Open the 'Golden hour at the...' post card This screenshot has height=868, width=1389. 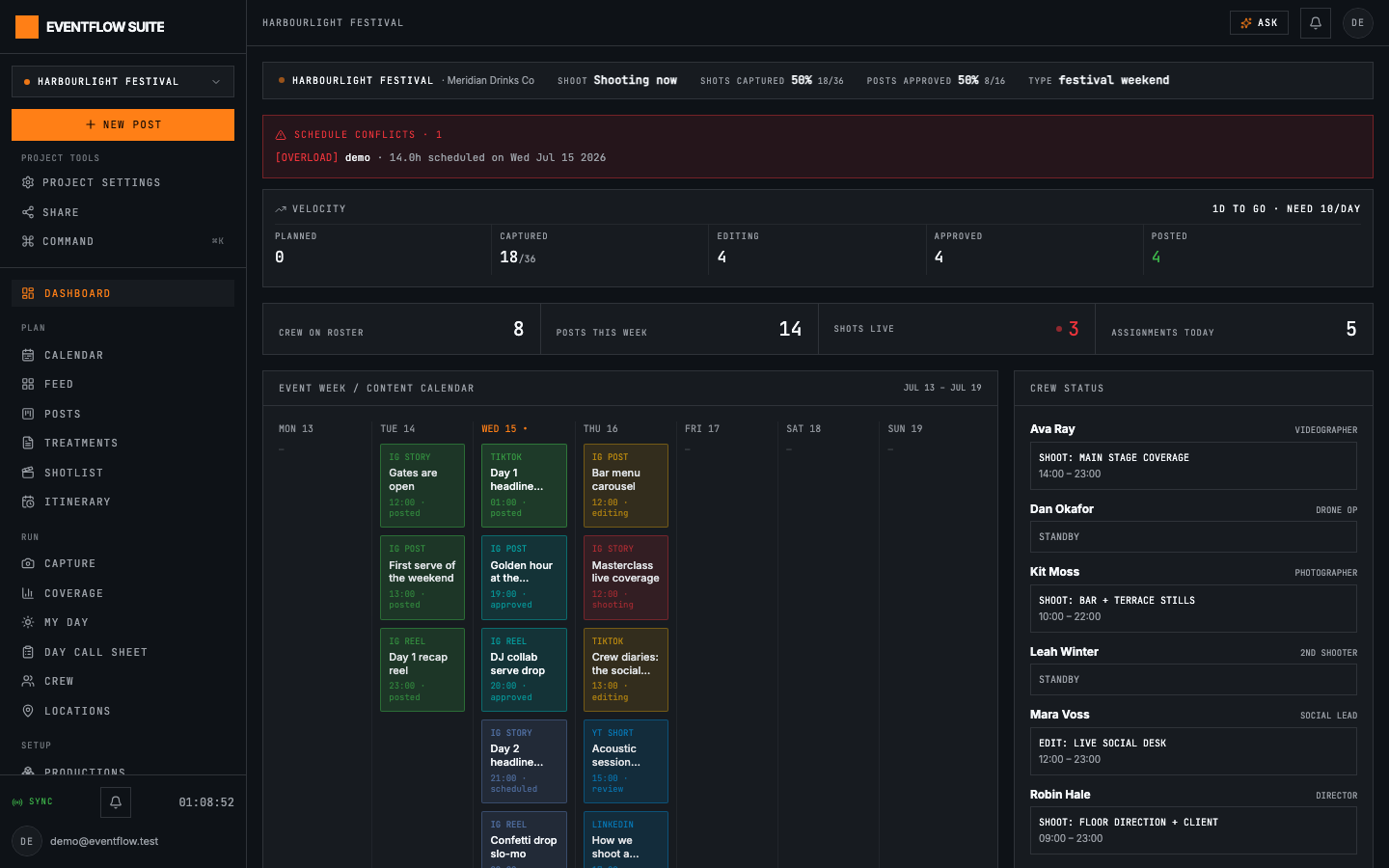(524, 578)
